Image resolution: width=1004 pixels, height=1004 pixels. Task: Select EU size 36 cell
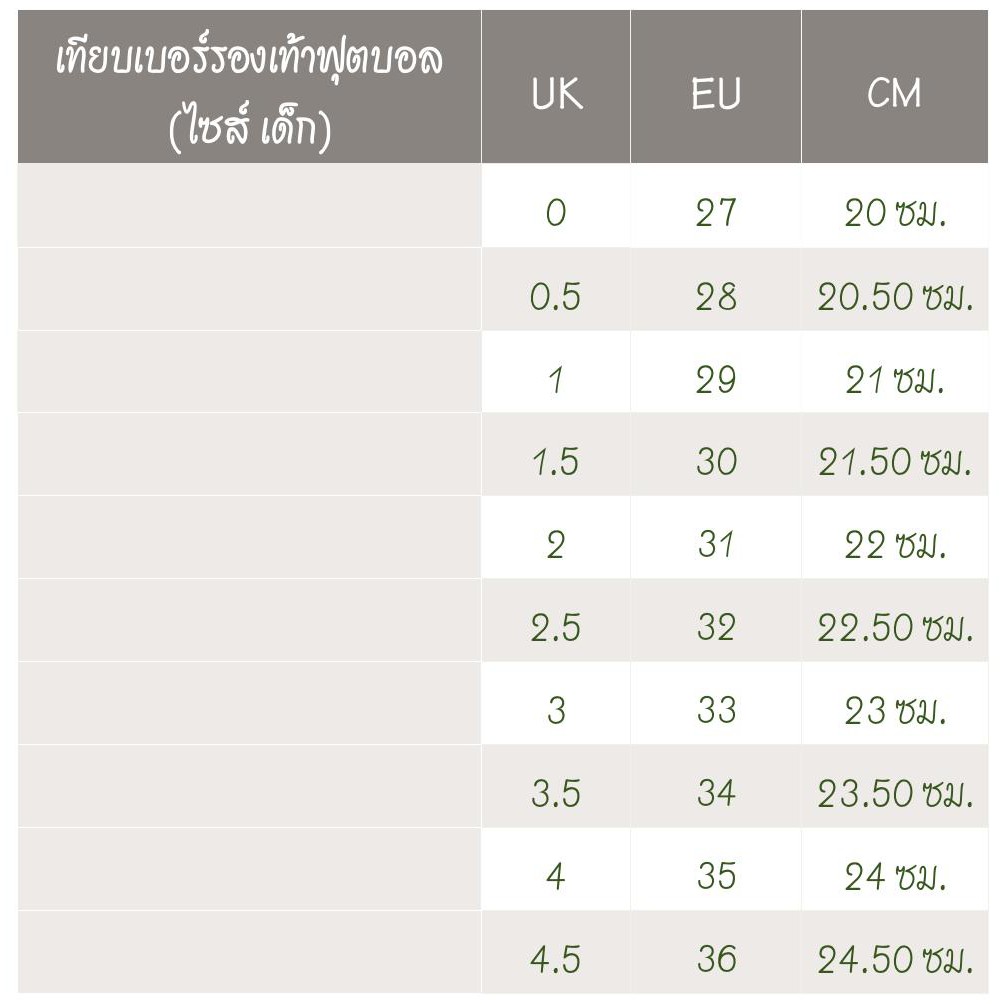(x=716, y=960)
